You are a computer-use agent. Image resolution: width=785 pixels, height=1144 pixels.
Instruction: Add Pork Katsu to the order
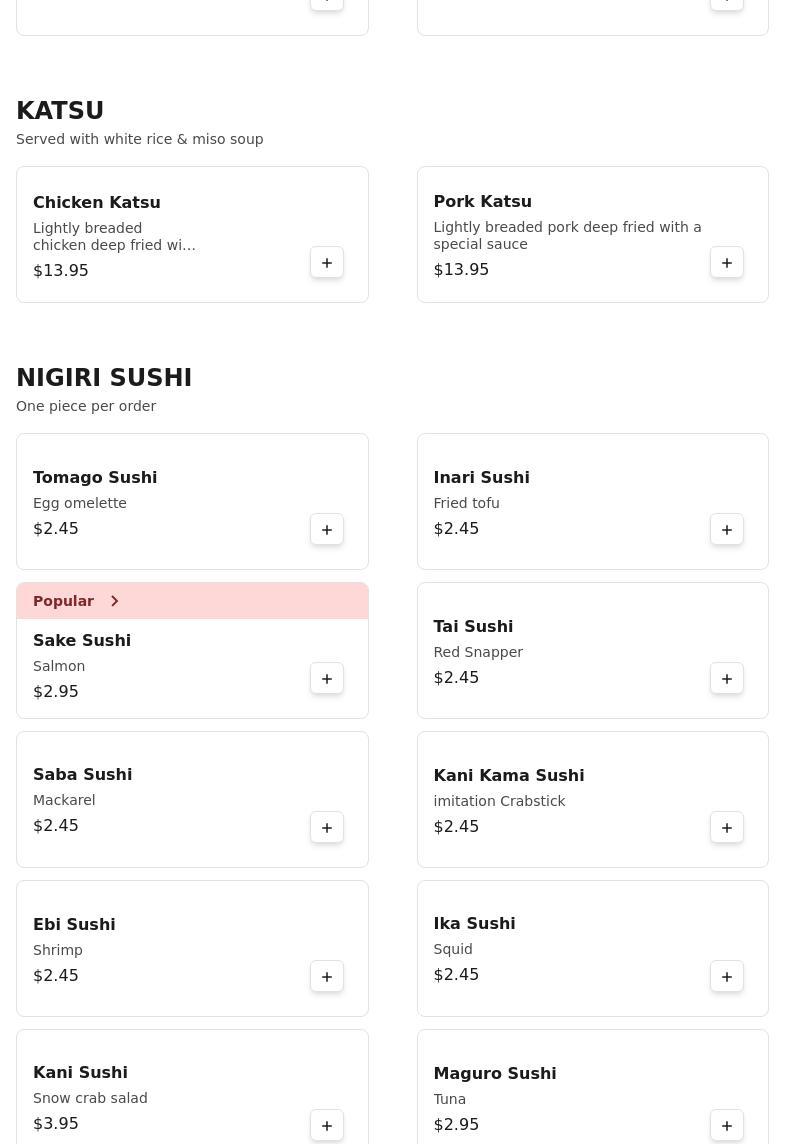(727, 263)
